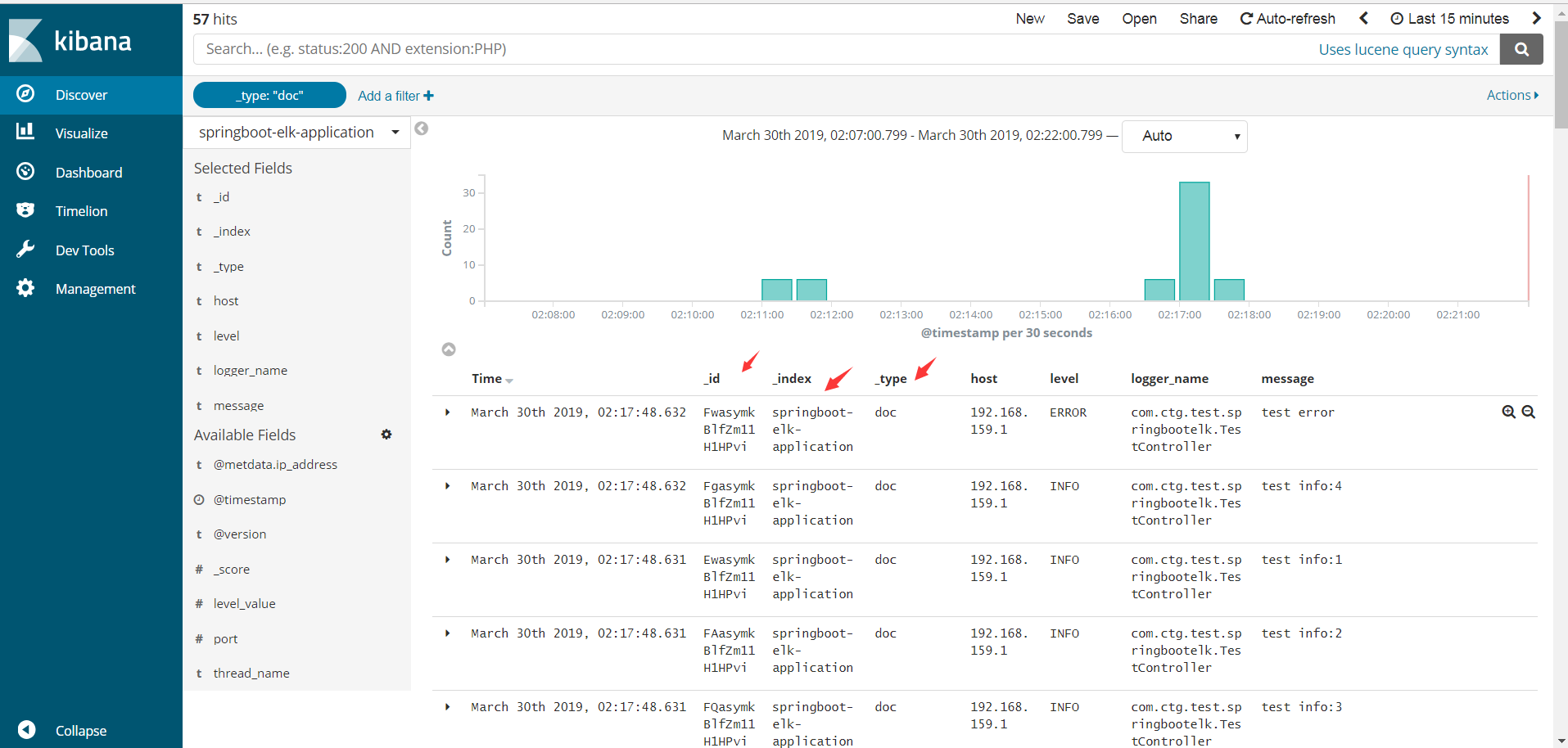The width and height of the screenshot is (1568, 748).
Task: Click Share in the top menu
Action: click(x=1198, y=18)
